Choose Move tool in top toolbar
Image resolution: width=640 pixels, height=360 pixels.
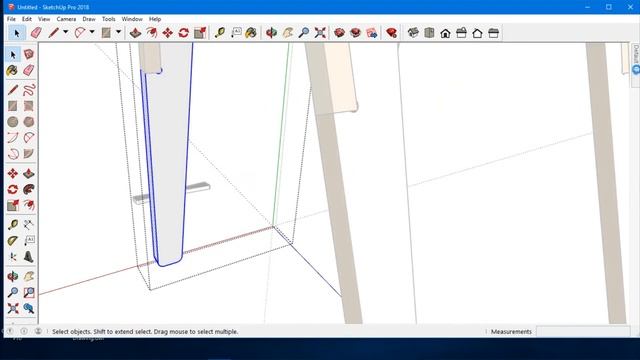tap(168, 33)
